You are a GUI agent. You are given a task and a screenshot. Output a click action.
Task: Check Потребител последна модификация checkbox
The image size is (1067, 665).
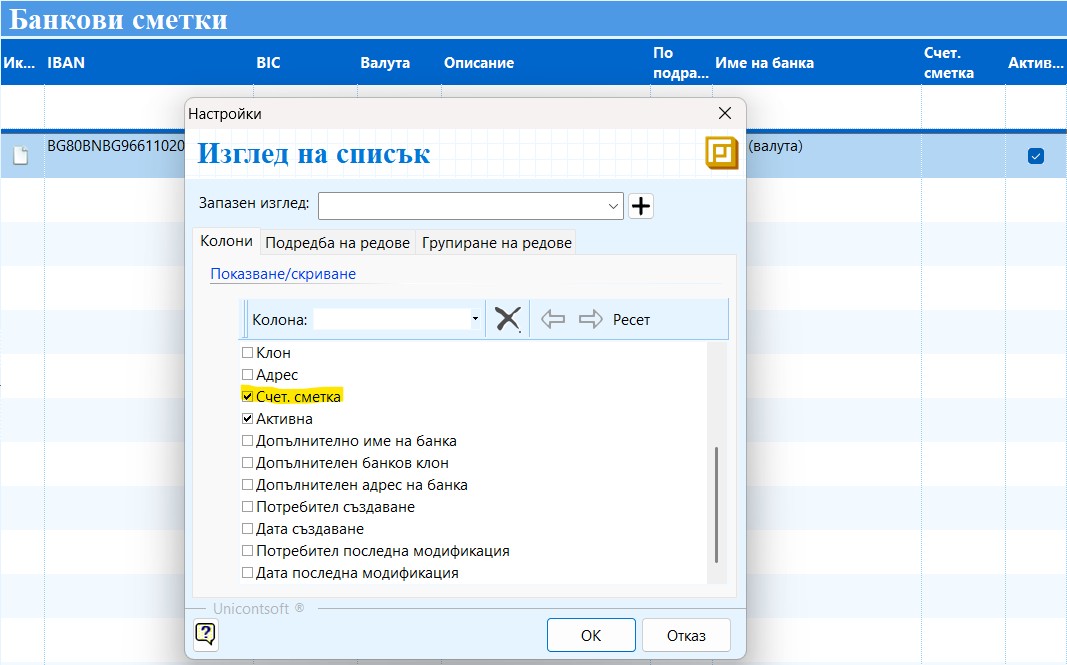click(248, 551)
